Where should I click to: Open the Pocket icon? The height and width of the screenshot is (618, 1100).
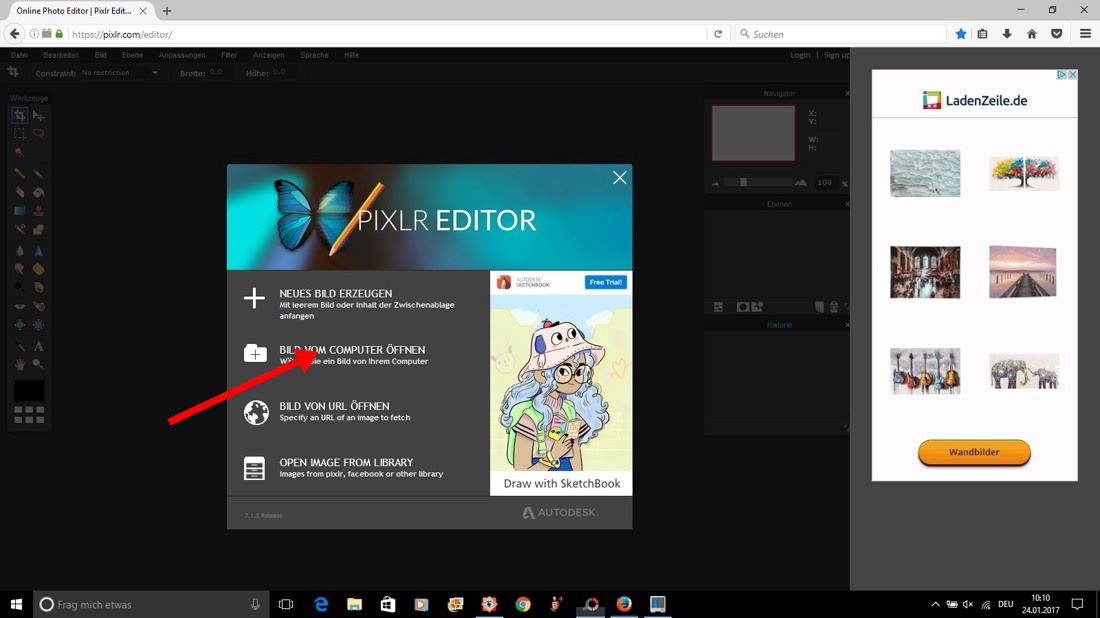1057,34
